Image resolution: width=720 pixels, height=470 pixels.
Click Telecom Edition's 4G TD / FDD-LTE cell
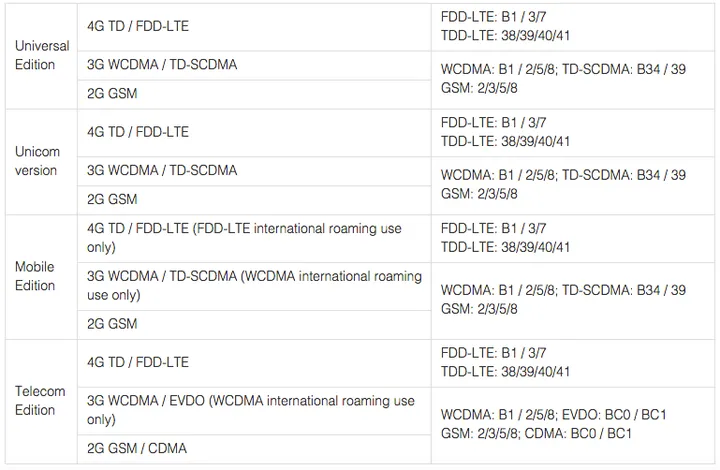(x=138, y=362)
